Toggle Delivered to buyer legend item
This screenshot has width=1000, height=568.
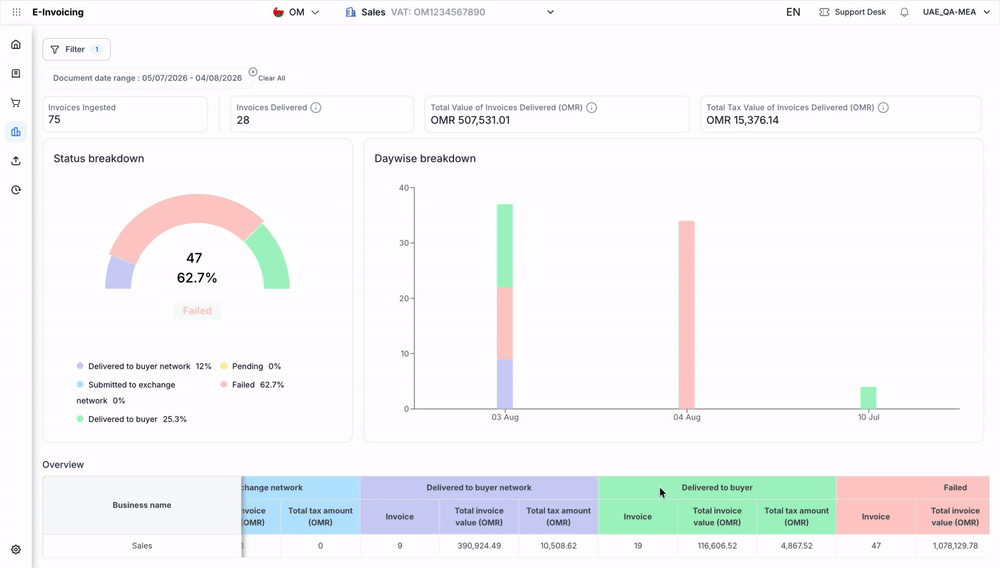[x=131, y=419]
